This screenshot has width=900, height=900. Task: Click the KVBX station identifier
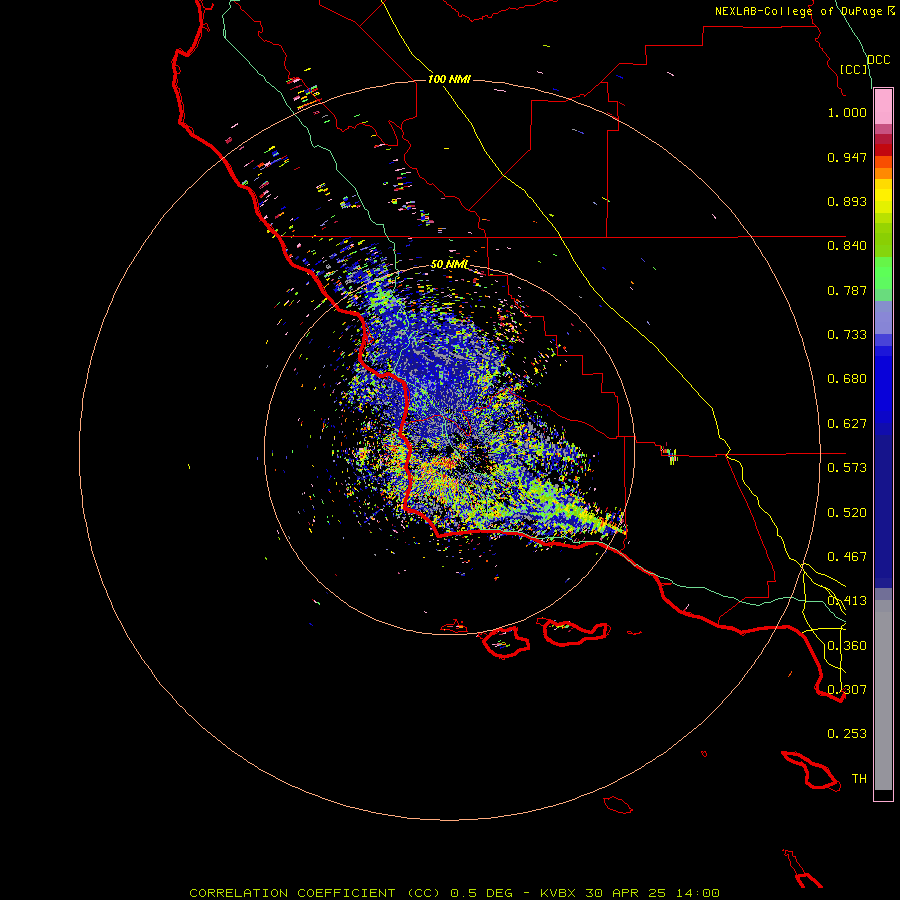tap(557, 893)
